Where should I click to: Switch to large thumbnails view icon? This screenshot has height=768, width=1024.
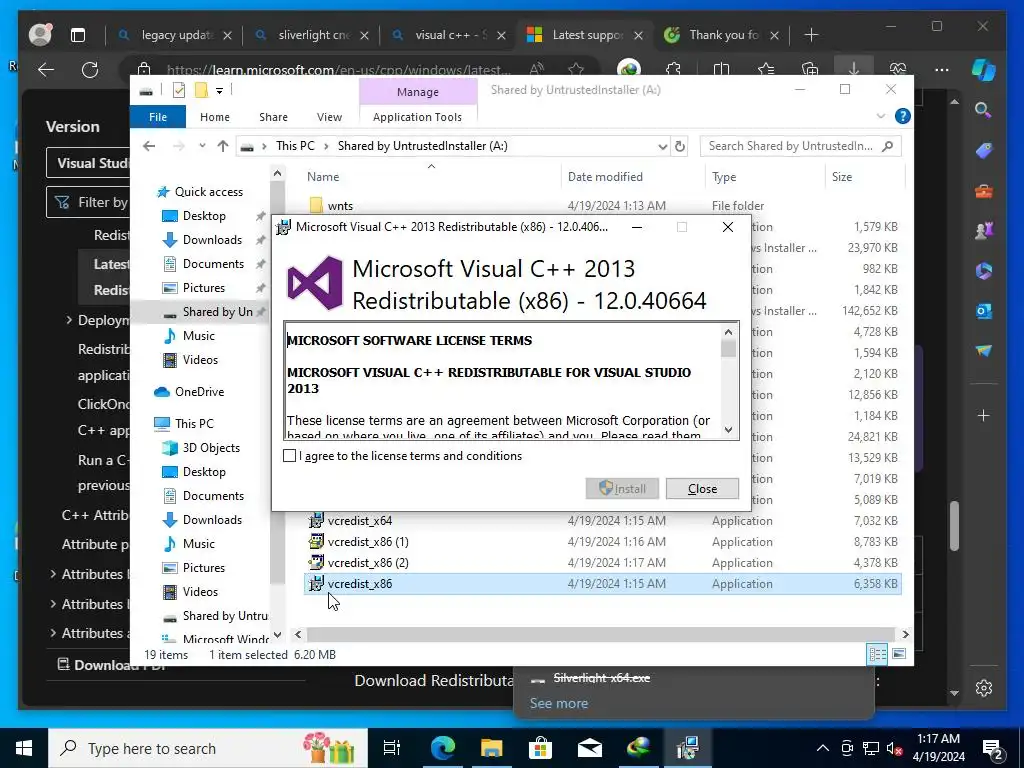coord(899,654)
